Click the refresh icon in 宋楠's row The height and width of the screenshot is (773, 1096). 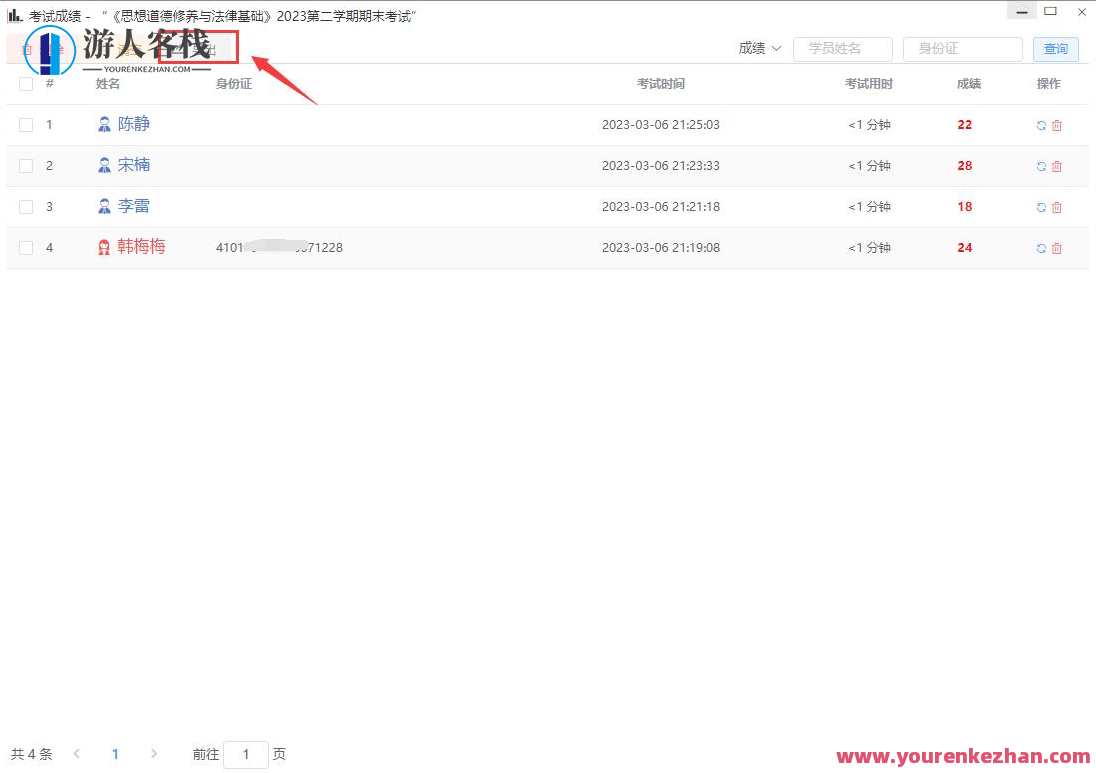1041,166
